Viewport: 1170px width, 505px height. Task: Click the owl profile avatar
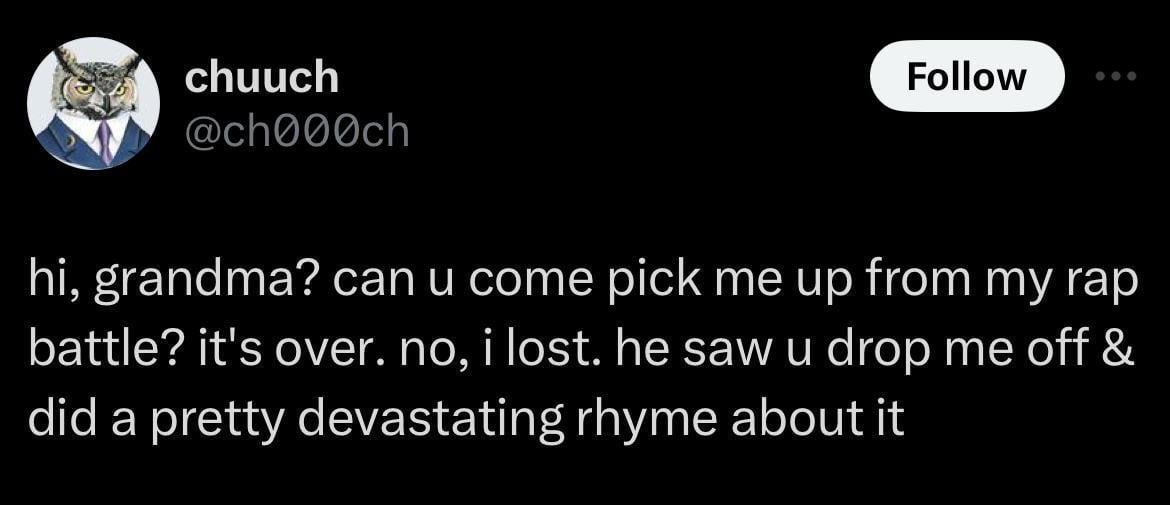[93, 104]
